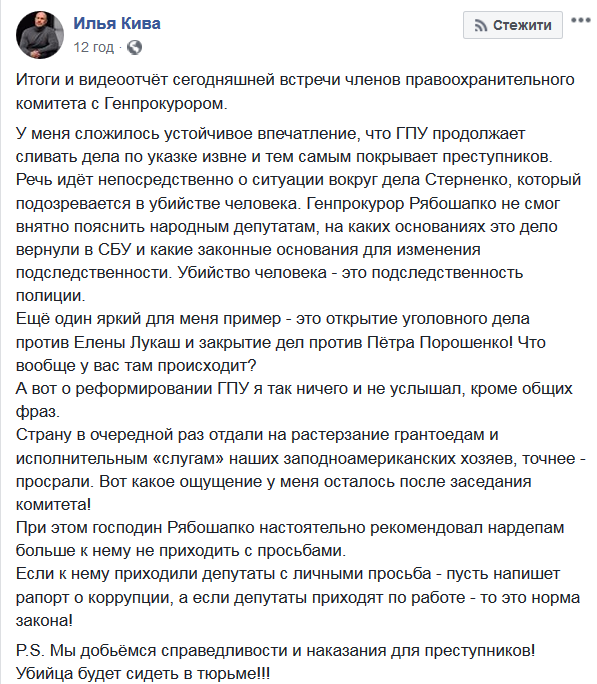597x684 pixels.
Task: Click the globe public audience icon
Action: [134, 47]
